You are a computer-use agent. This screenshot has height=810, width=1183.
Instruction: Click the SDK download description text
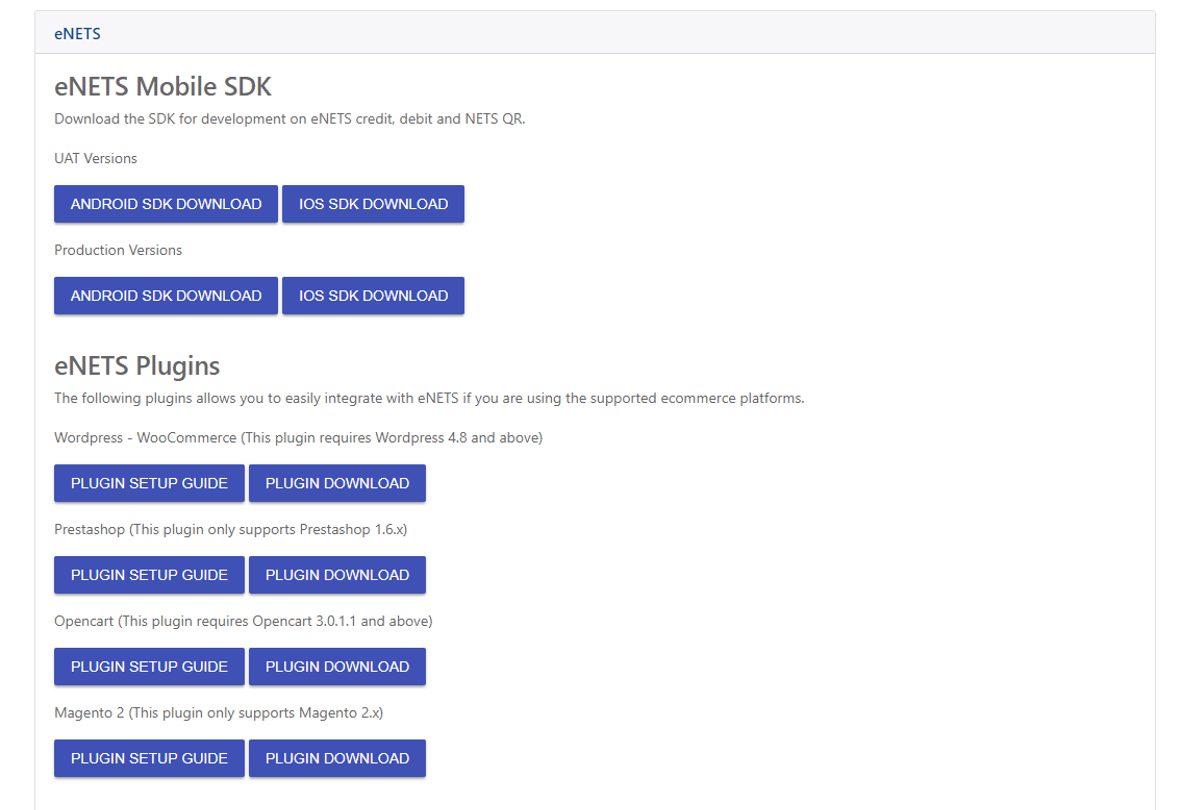(290, 119)
